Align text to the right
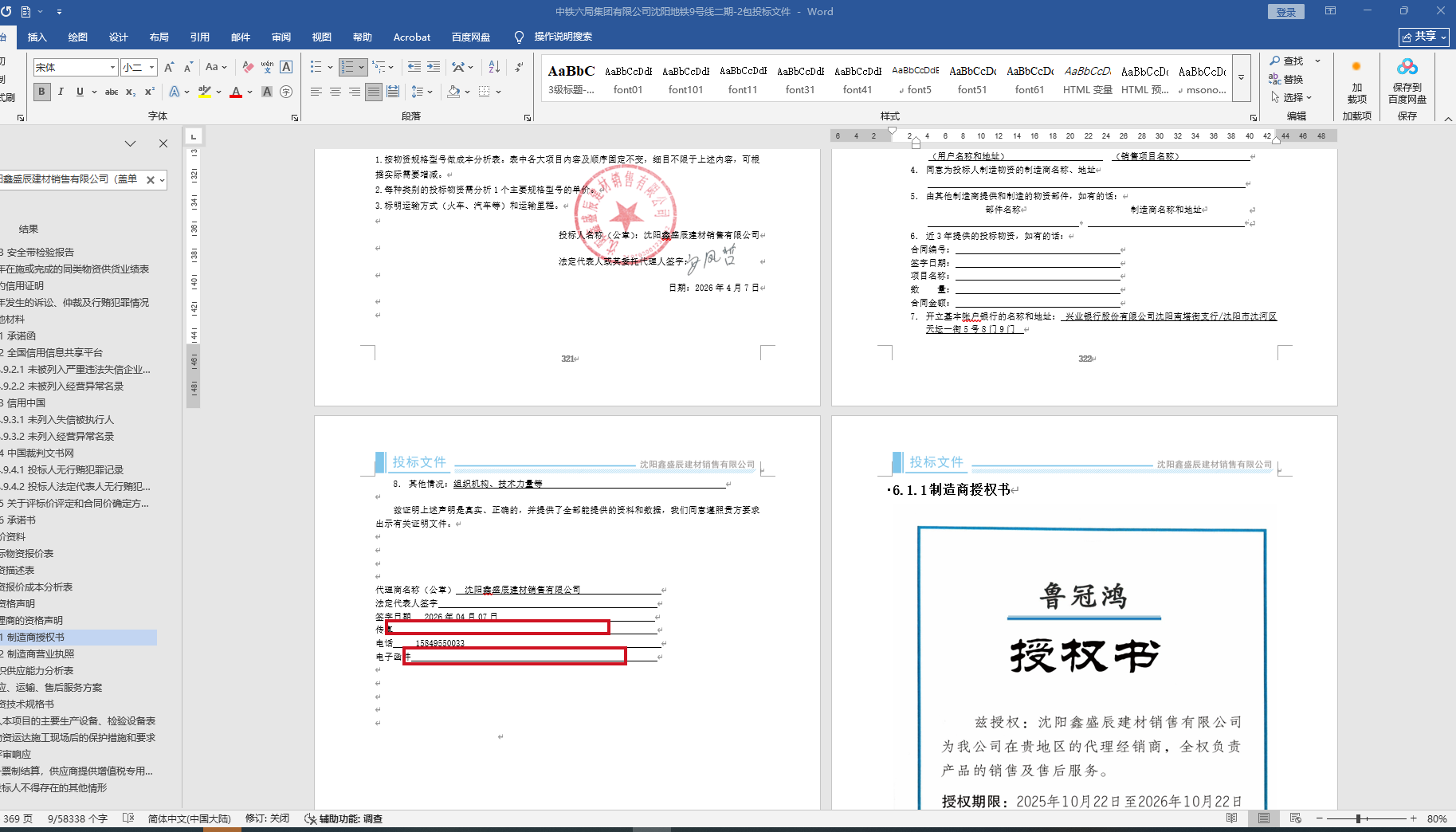Viewport: 1456px width, 832px height. [x=355, y=92]
